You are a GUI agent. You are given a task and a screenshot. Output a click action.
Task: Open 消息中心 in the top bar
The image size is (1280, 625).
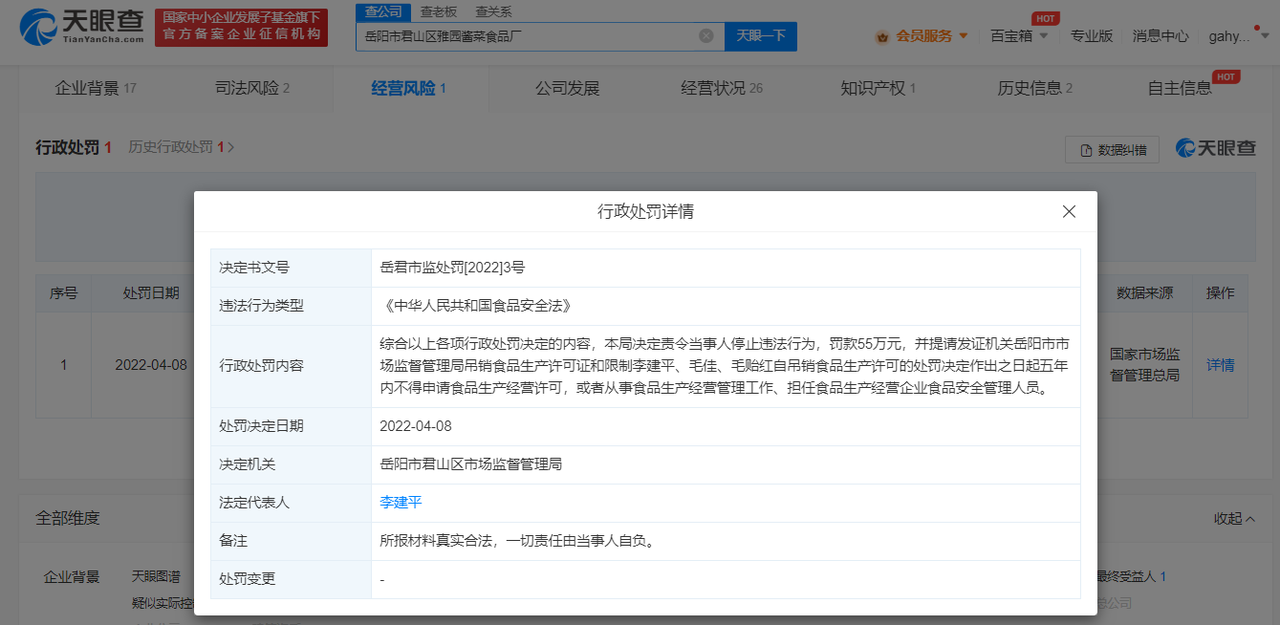(x=1160, y=36)
